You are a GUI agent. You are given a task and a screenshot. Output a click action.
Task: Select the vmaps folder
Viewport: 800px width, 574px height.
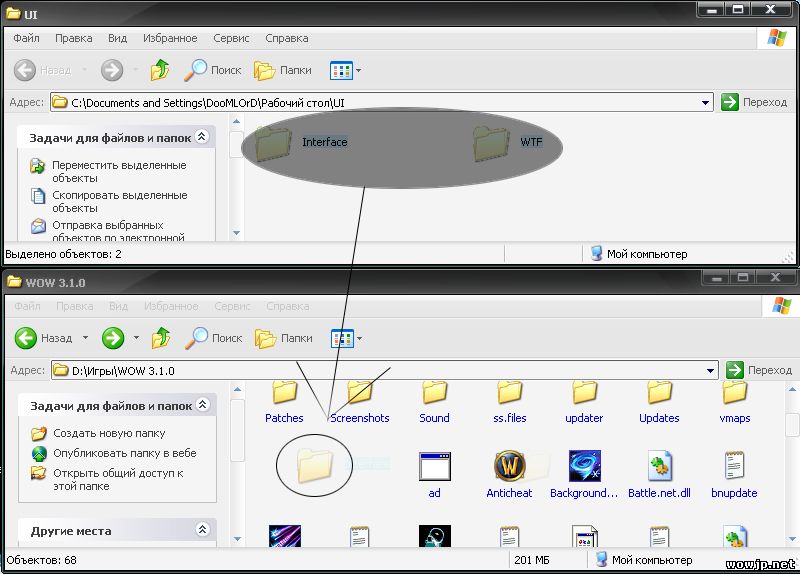coord(735,395)
